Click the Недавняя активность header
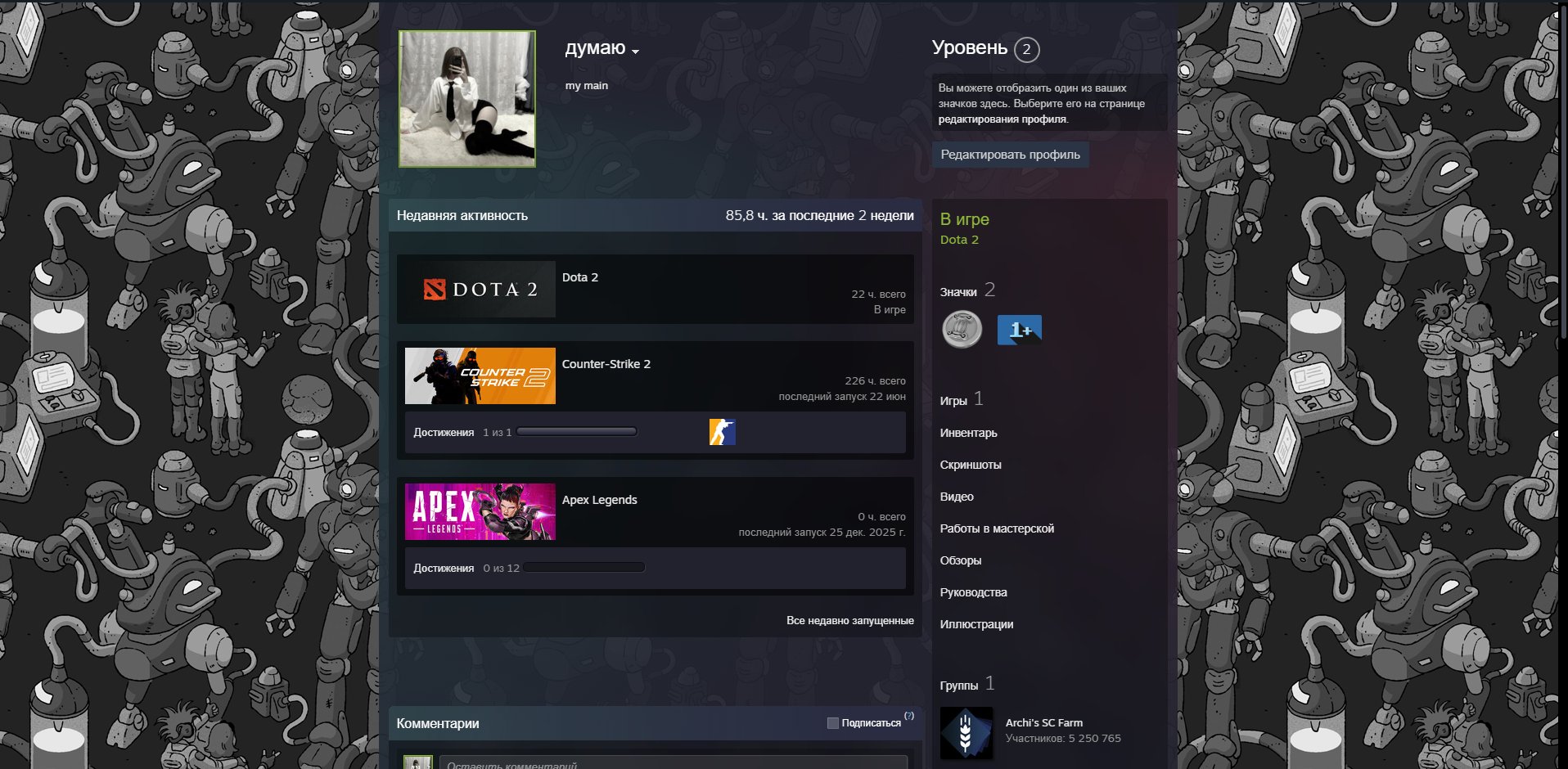This screenshot has width=1568, height=769. (x=462, y=216)
